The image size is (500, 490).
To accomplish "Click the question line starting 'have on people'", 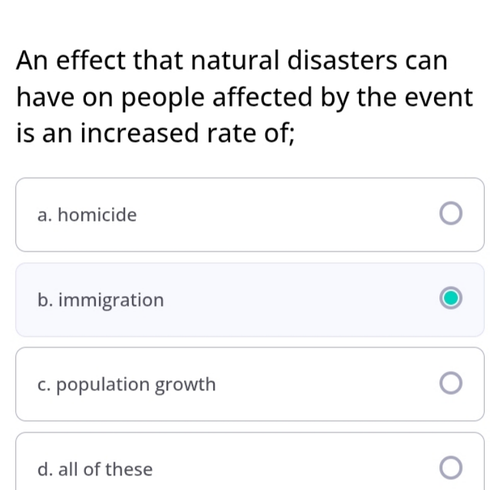I will pos(244,98).
